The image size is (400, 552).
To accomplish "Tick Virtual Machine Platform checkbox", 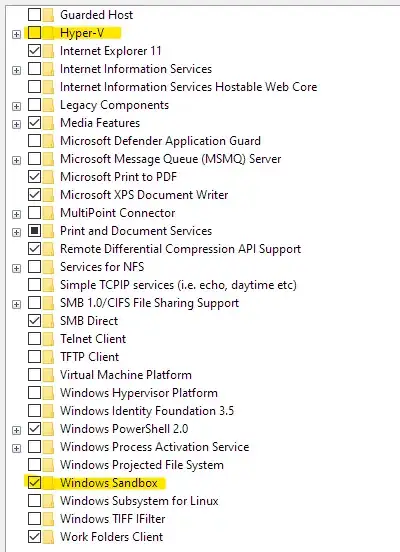I will [35, 375].
